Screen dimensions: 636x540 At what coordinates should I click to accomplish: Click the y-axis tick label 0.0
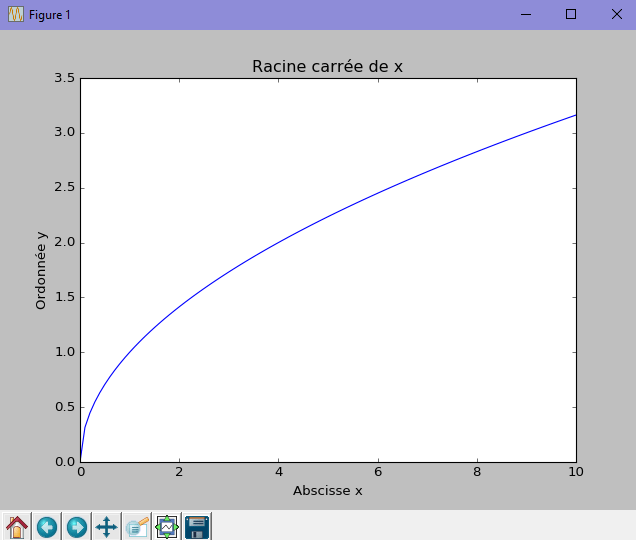[x=65, y=462]
